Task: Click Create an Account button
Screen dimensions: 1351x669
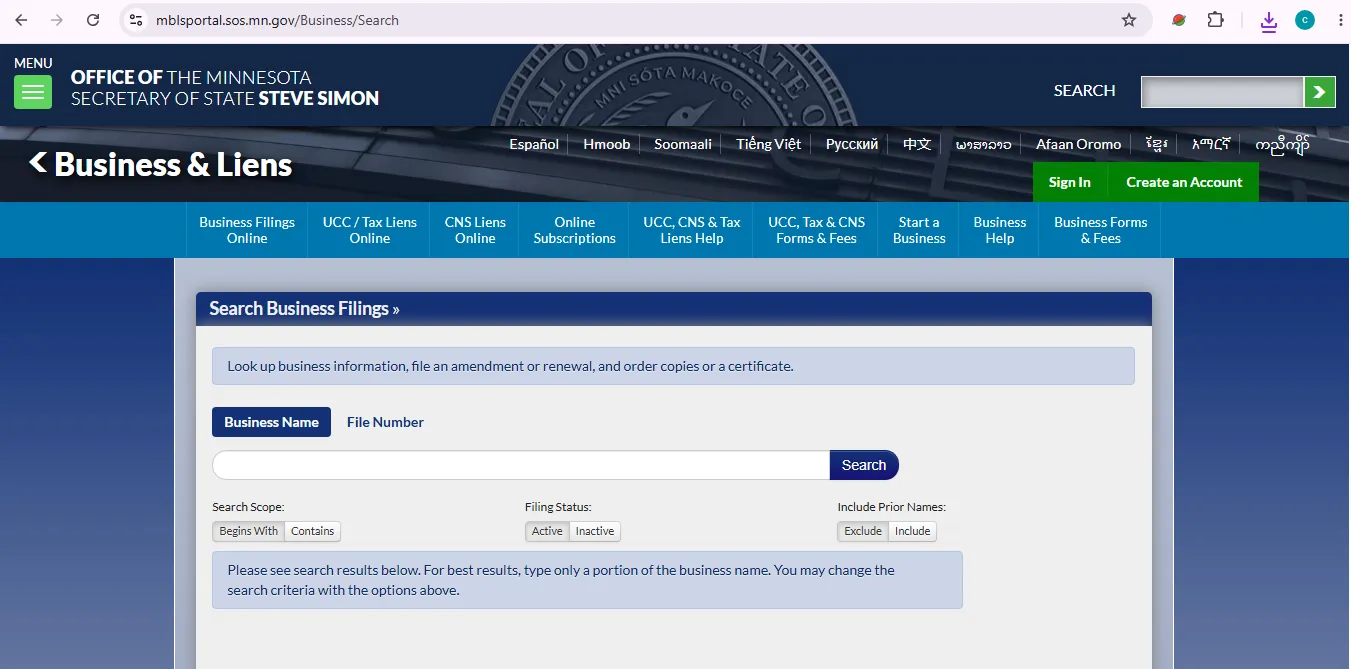Action: (1184, 182)
